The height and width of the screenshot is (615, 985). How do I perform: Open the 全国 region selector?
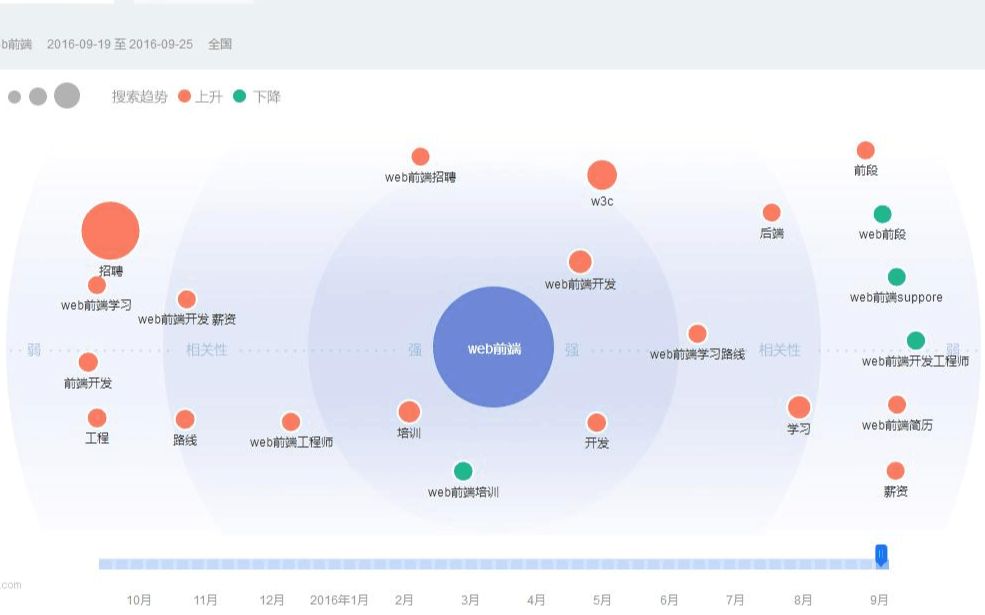pos(220,44)
